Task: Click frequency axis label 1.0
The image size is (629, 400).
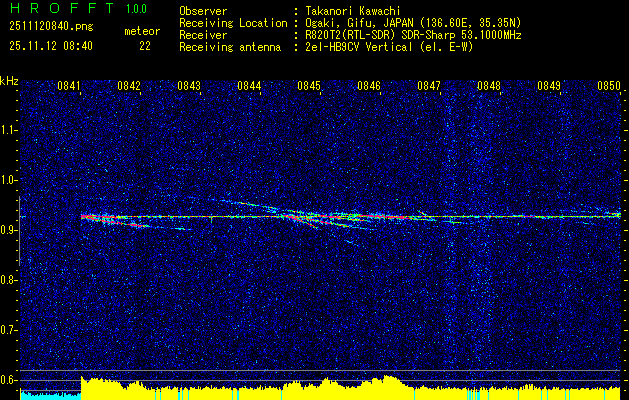Action: point(7,181)
